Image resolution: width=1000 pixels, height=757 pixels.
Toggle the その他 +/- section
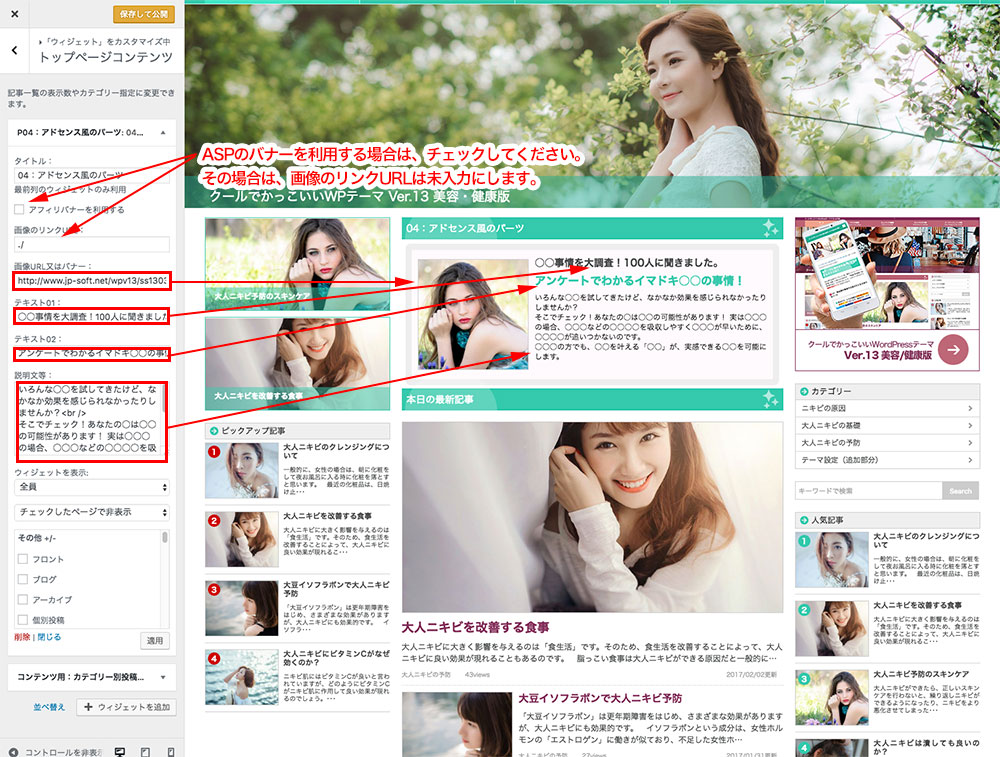pyautogui.click(x=37, y=538)
